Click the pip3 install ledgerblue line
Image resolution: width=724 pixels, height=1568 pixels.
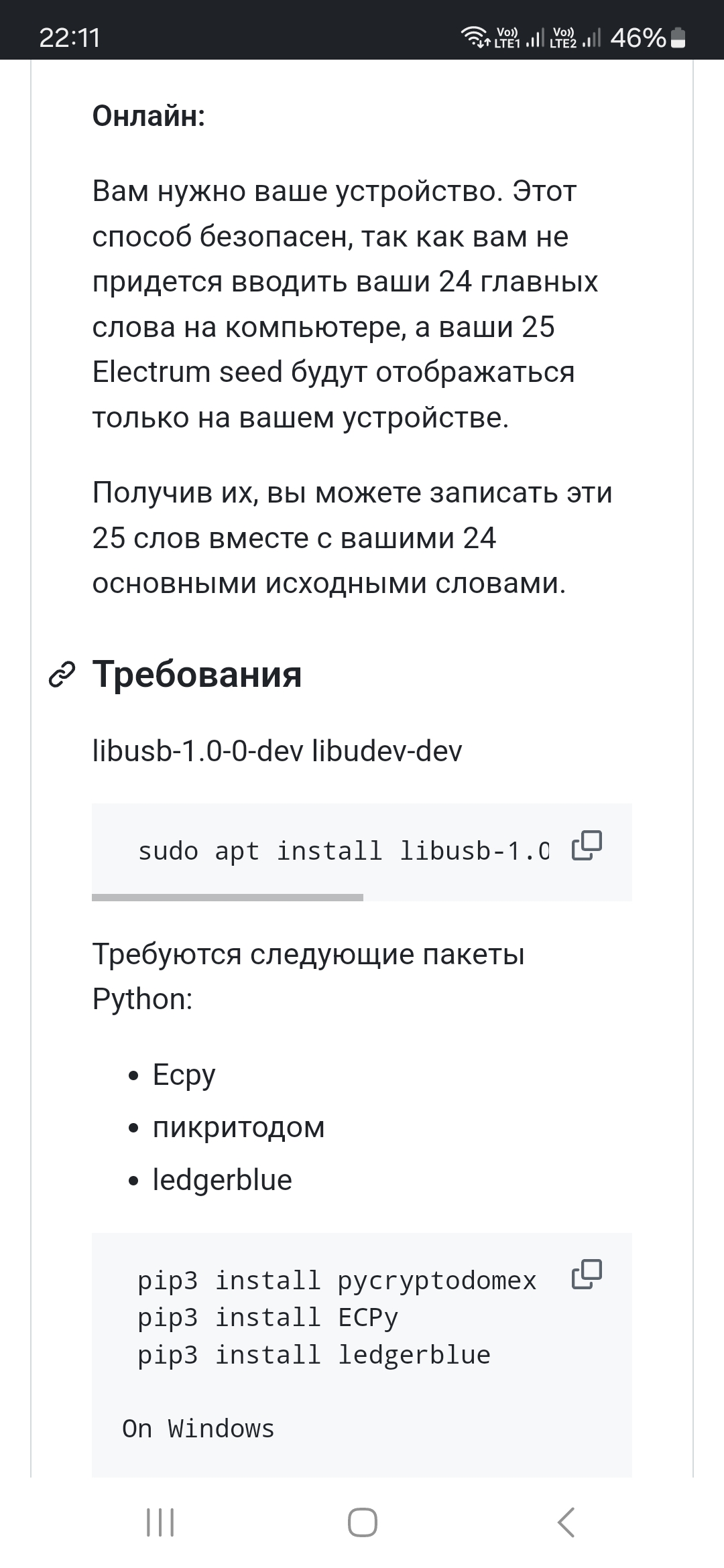314,1355
